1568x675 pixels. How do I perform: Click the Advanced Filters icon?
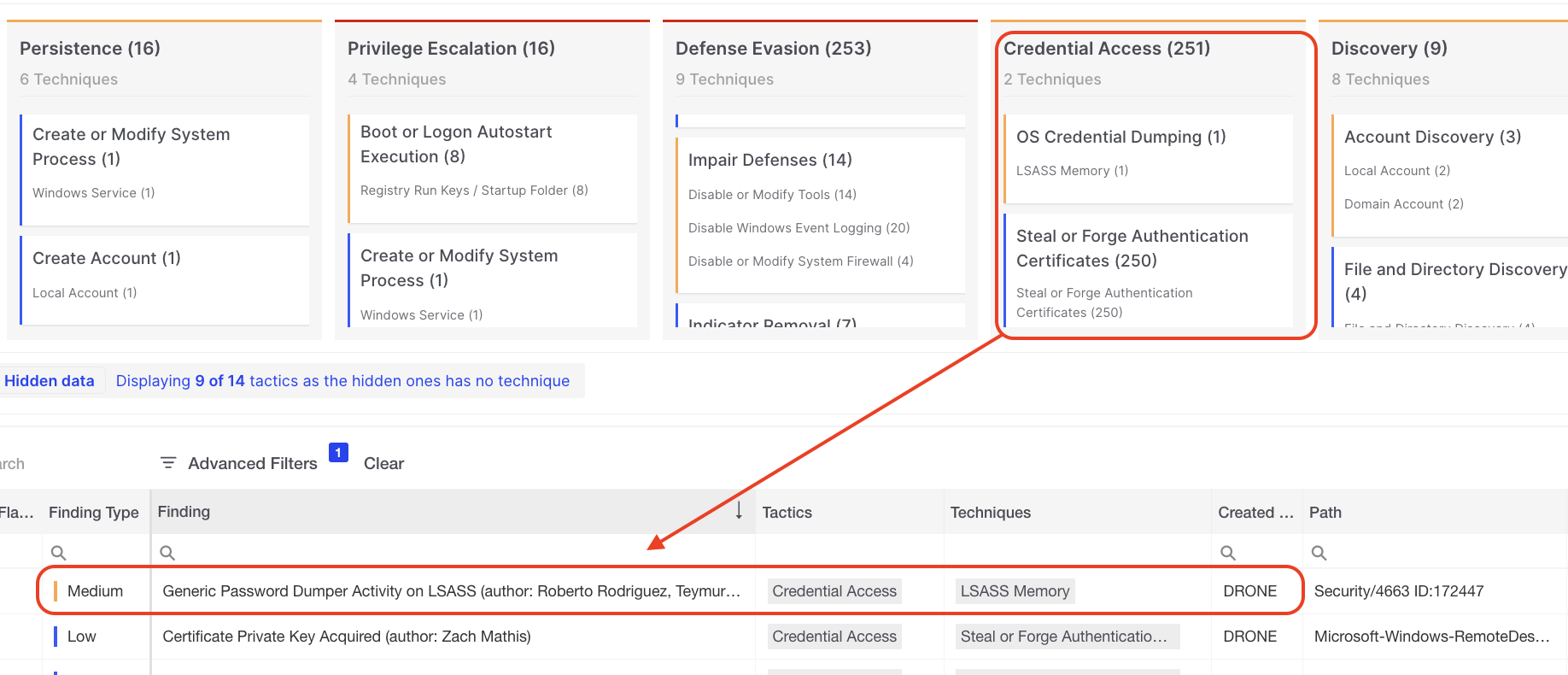168,463
